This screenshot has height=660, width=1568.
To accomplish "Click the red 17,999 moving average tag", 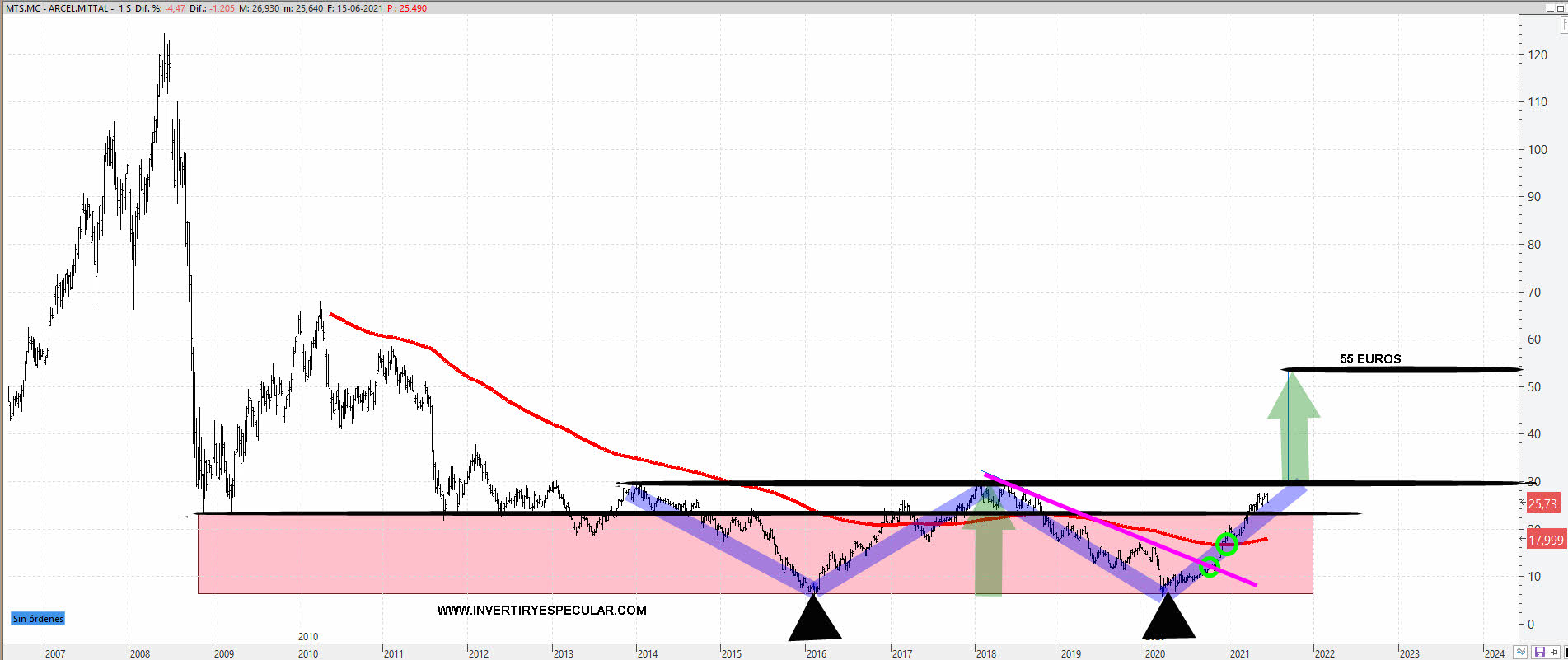I will click(x=1545, y=540).
